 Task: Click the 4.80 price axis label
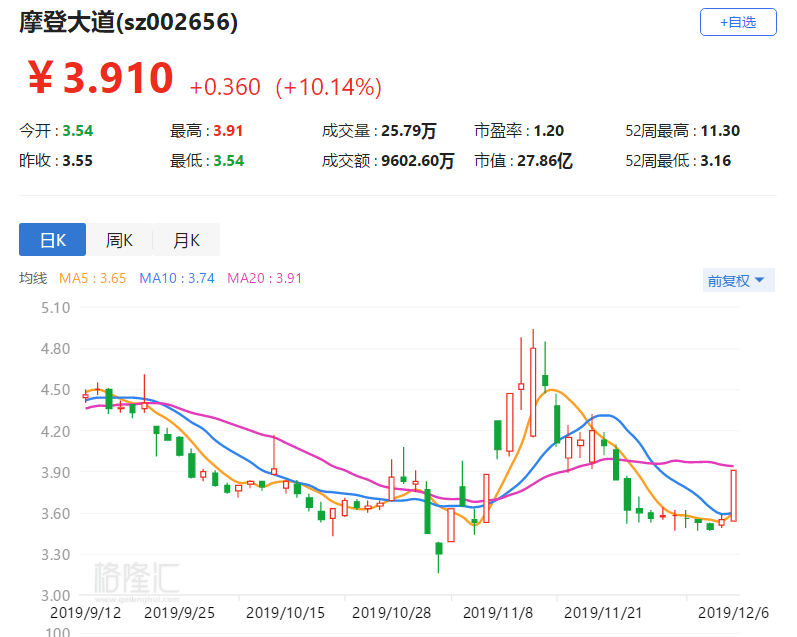(x=55, y=349)
